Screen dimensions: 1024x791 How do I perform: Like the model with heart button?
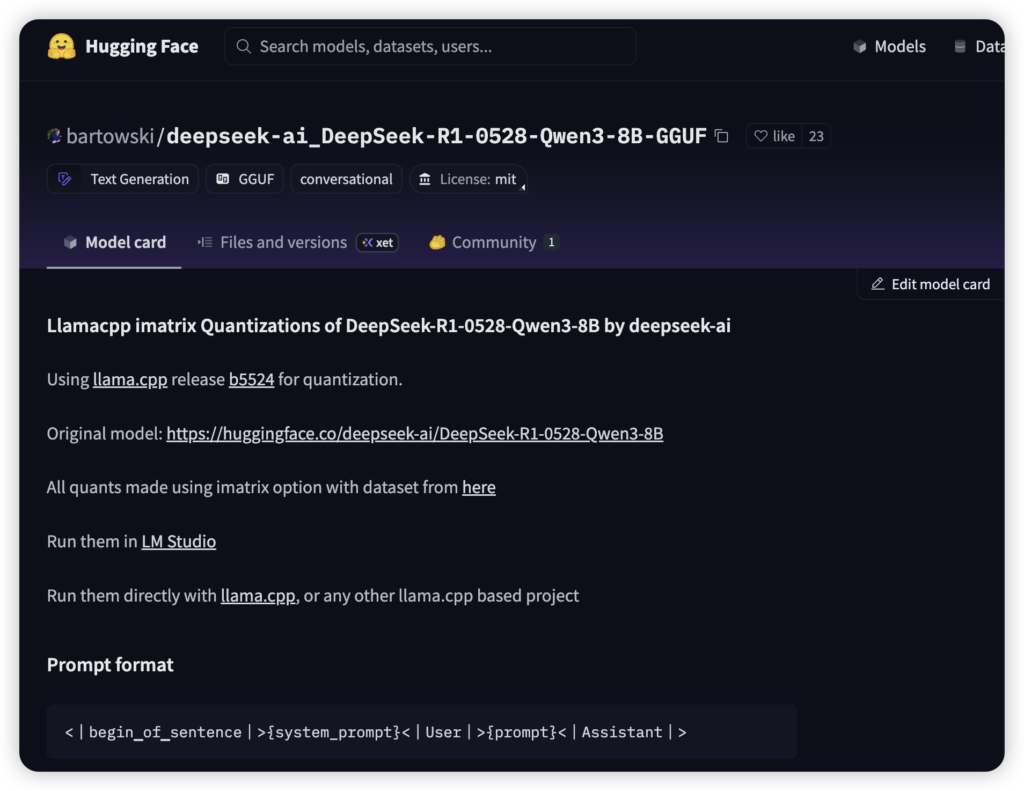coord(775,136)
